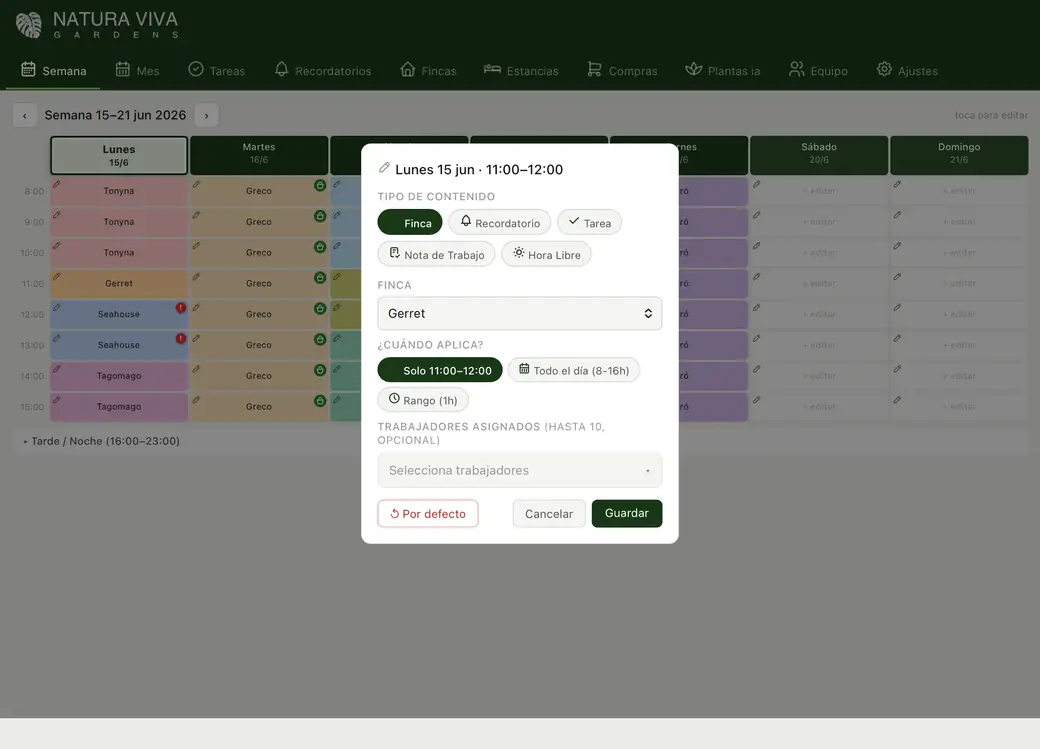1040x749 pixels.
Task: Click the Semana 15–21 jun 2026 label
Action: [x=115, y=115]
